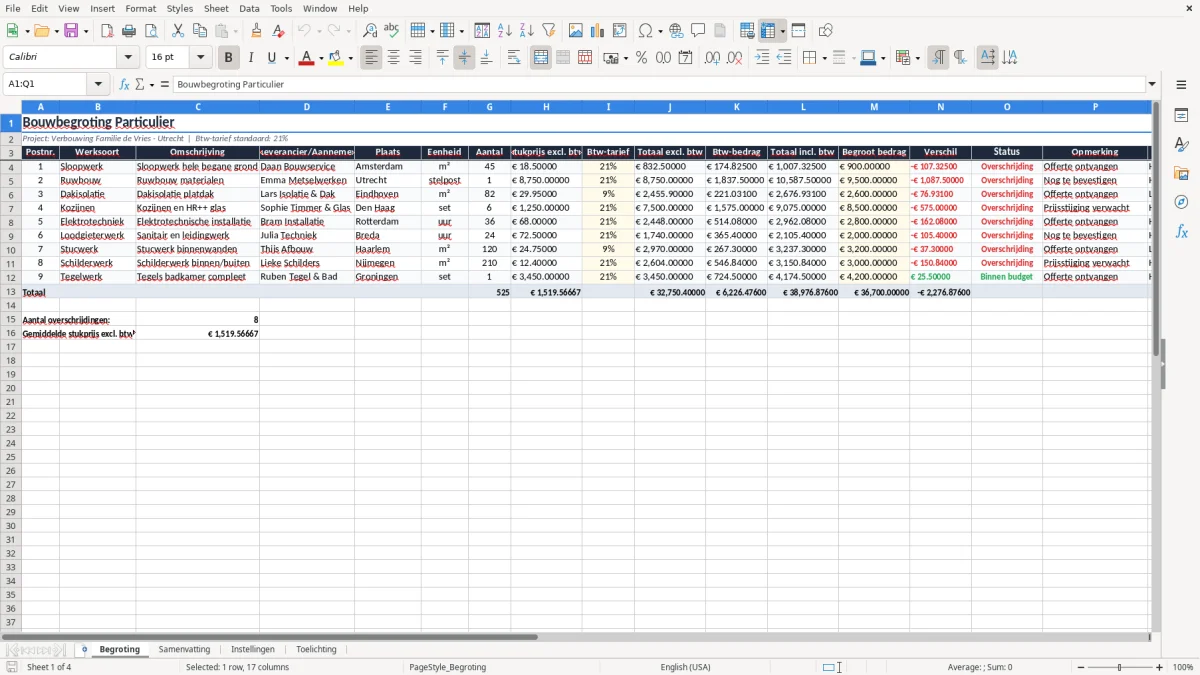Open the Borders dropdown arrow

point(824,58)
